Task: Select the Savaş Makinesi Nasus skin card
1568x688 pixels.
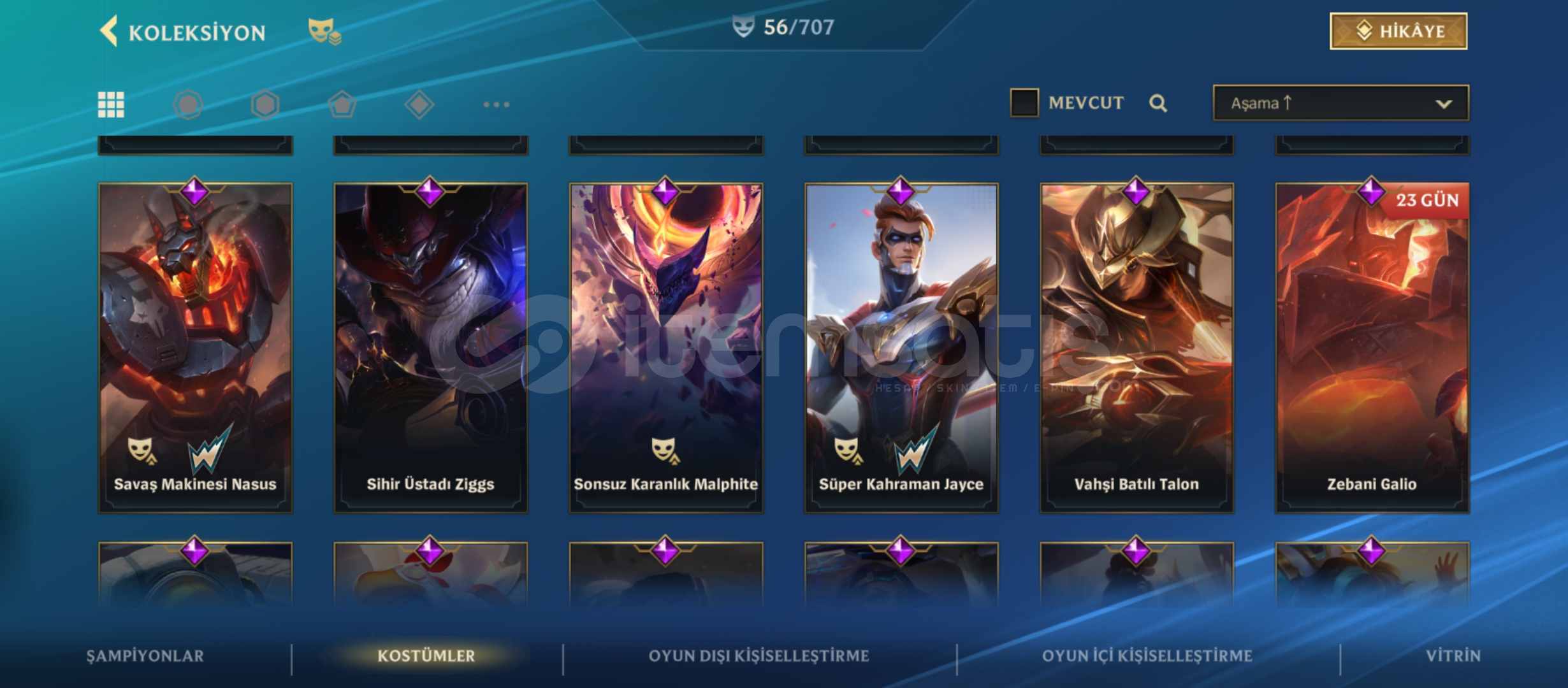Action: (x=195, y=348)
